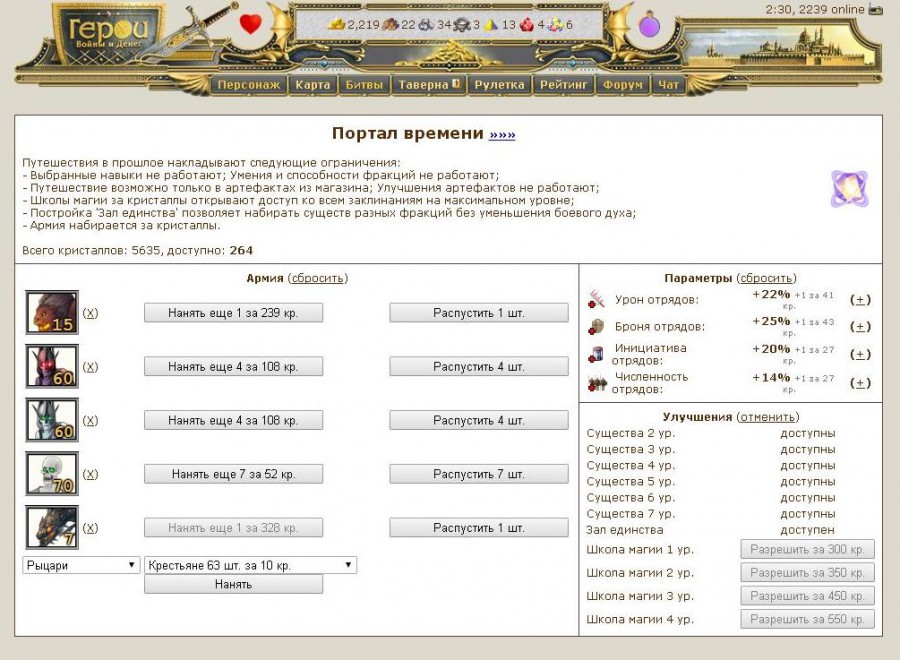Click the squad damage parameter icon
This screenshot has width=900, height=660.
pyautogui.click(x=597, y=298)
